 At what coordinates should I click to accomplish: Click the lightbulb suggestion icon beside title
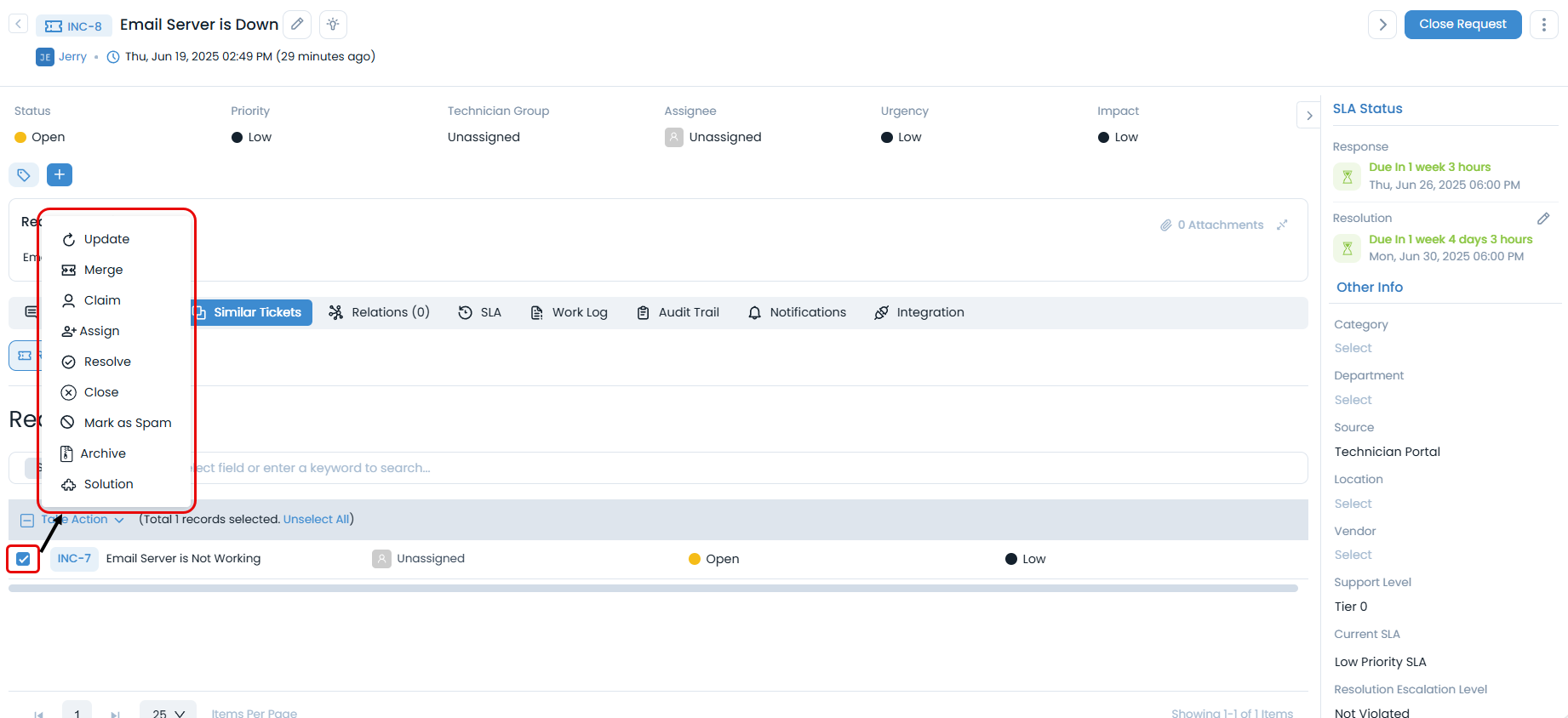(x=333, y=25)
